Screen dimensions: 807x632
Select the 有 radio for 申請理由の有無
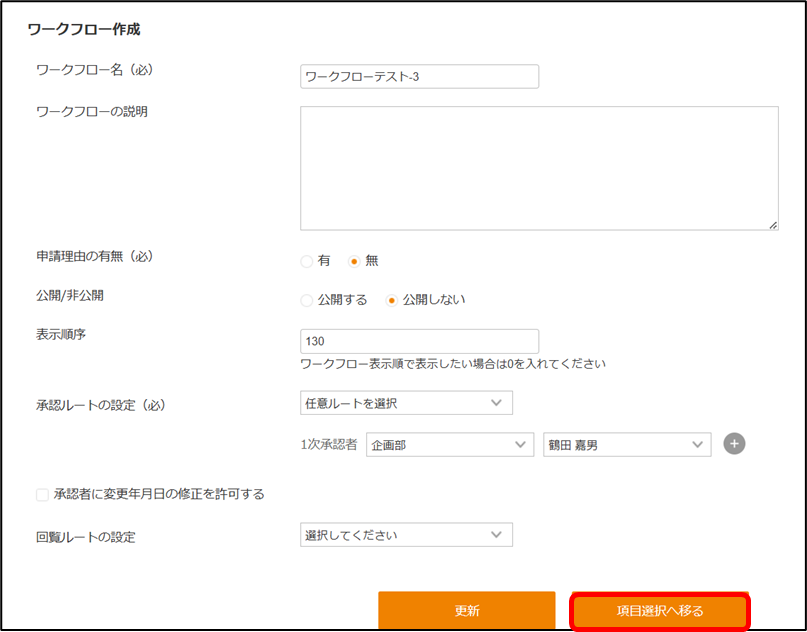point(307,261)
